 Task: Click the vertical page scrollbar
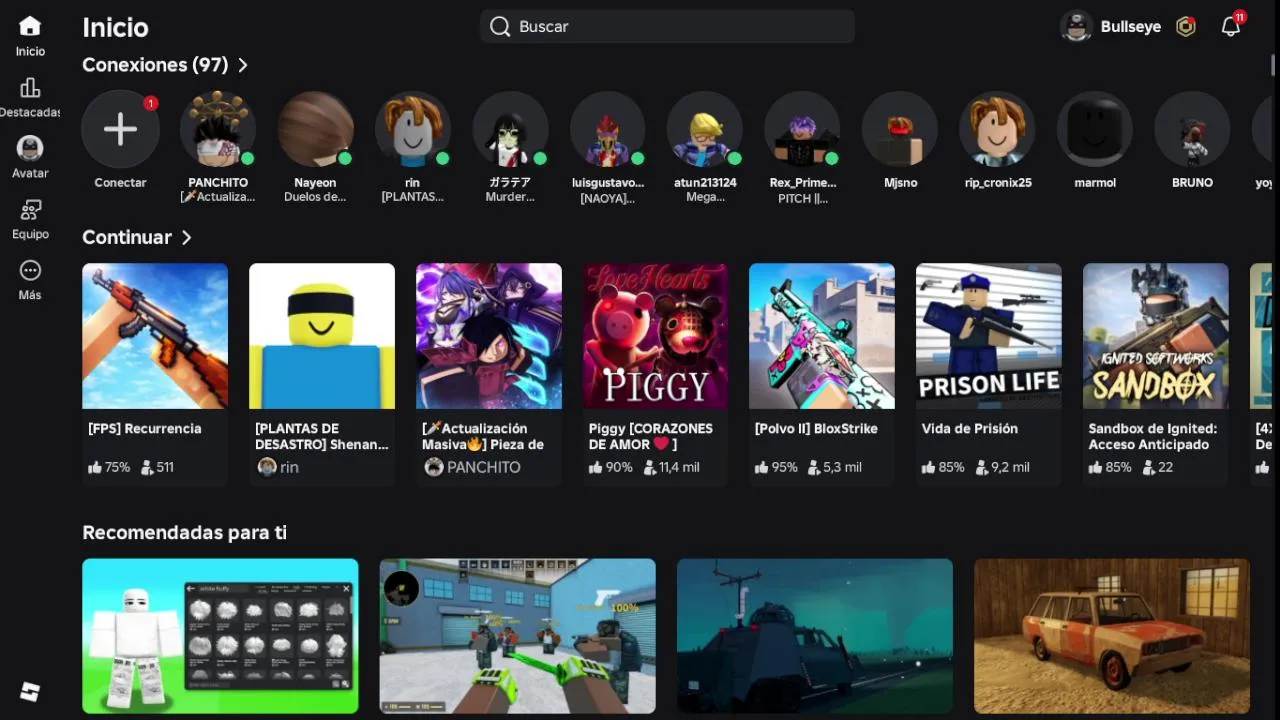pyautogui.click(x=1273, y=64)
